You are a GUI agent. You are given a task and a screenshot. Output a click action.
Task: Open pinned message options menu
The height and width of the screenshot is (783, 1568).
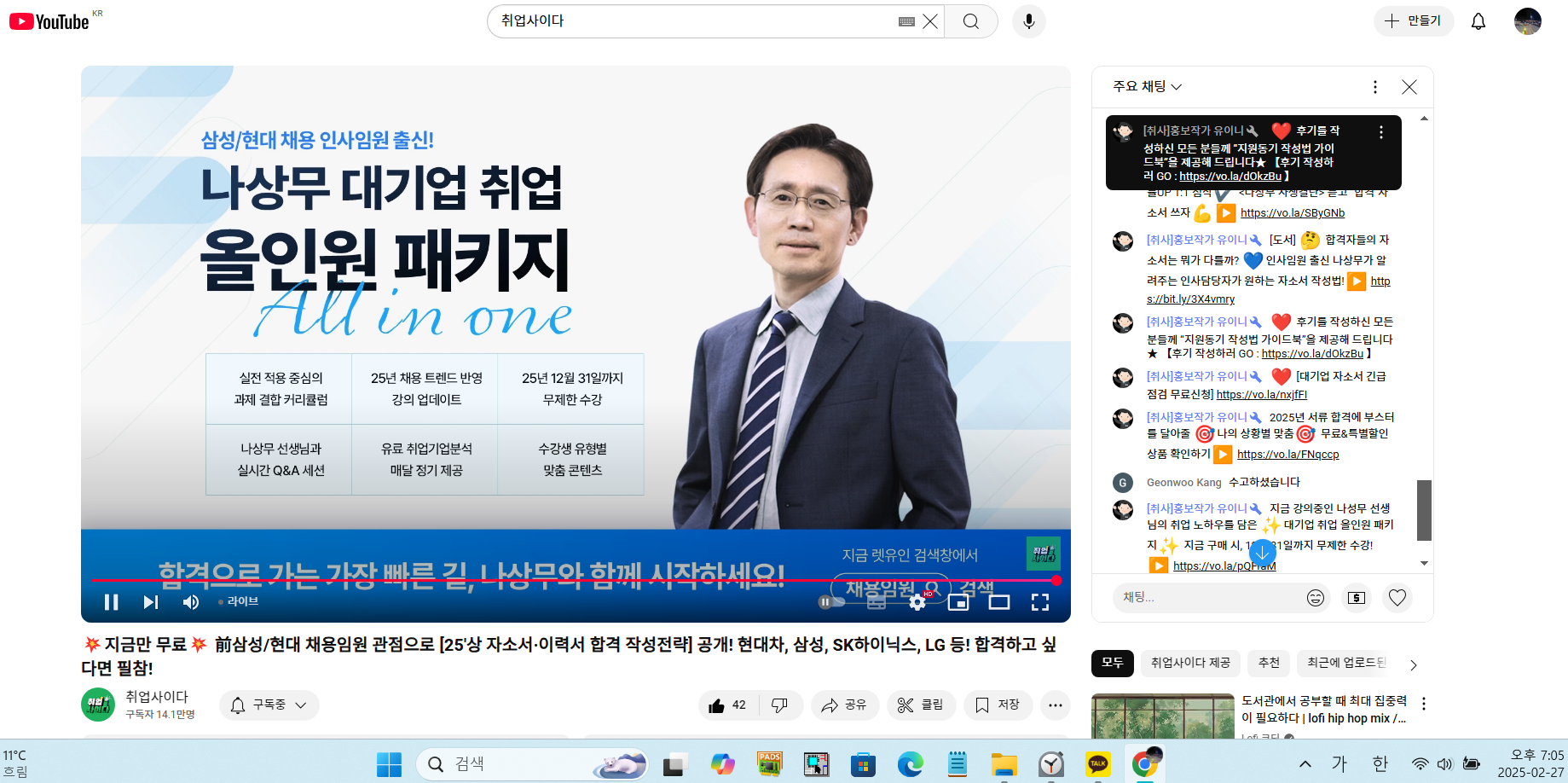click(x=1381, y=132)
